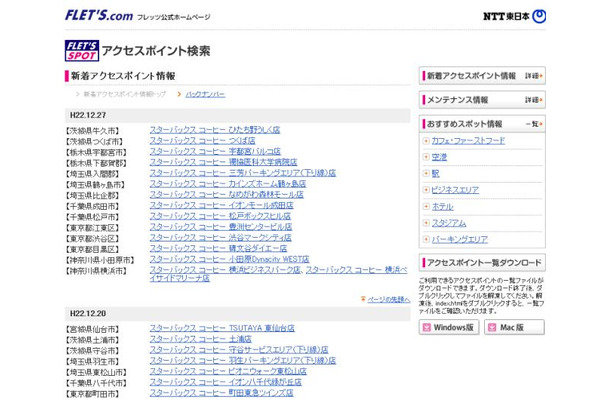Open スターバックス TSUTAYA 東仙台店 link

pos(222,328)
